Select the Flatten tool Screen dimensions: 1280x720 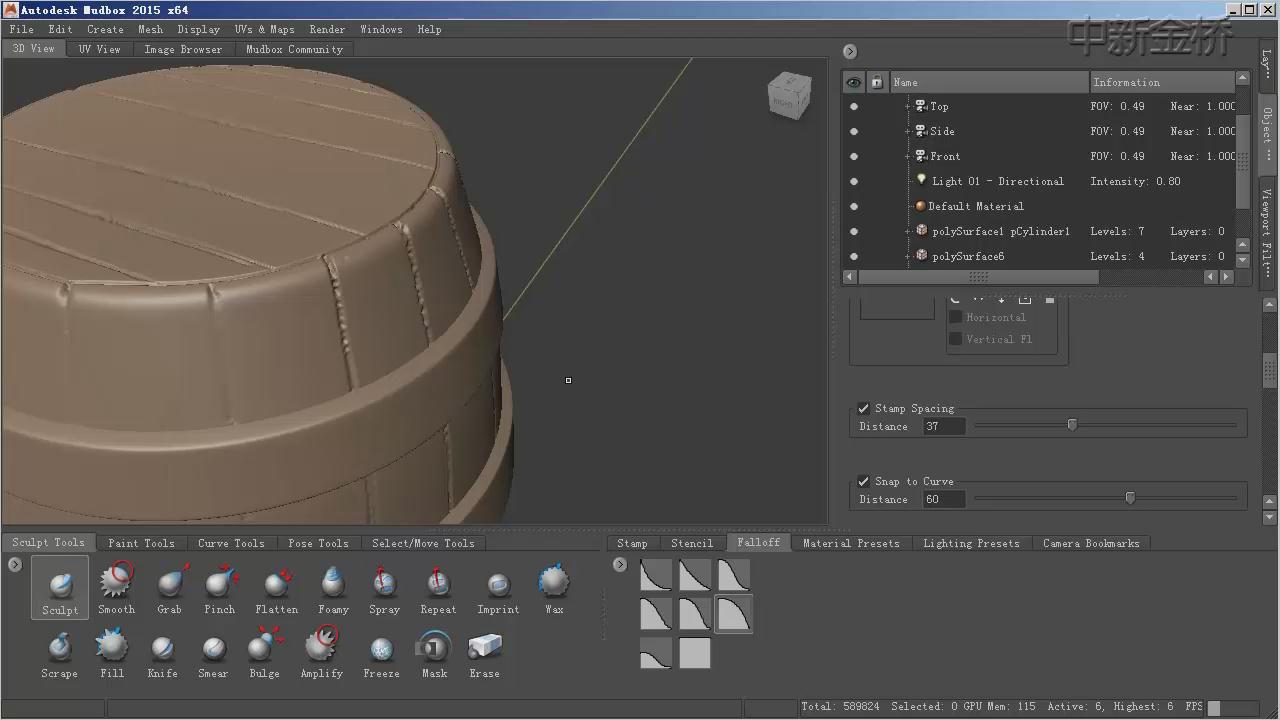[277, 588]
